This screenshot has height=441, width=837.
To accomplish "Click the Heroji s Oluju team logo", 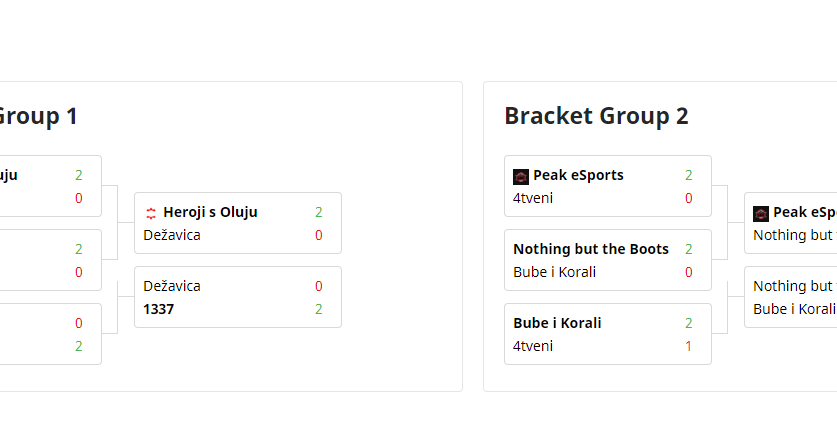I will click(x=151, y=213).
